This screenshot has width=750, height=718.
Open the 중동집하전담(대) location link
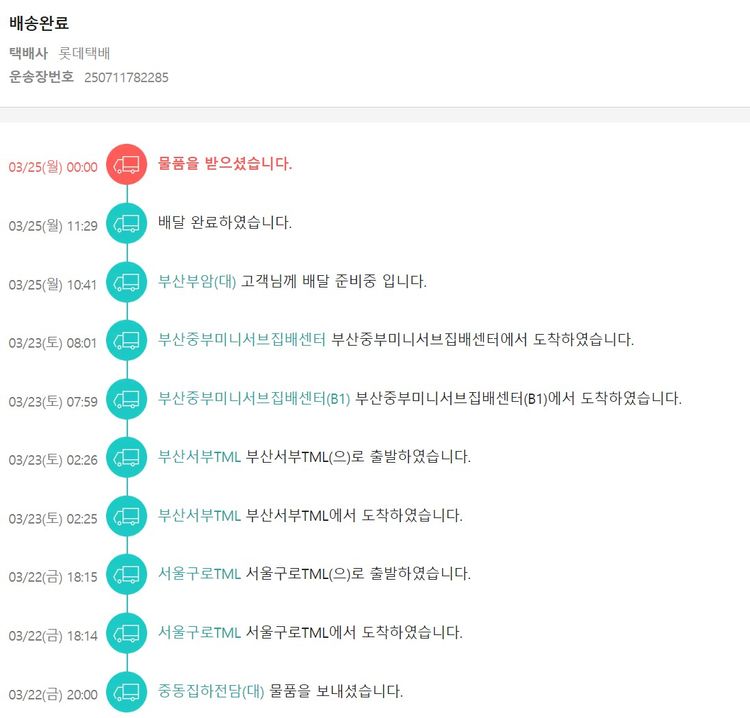(211, 691)
